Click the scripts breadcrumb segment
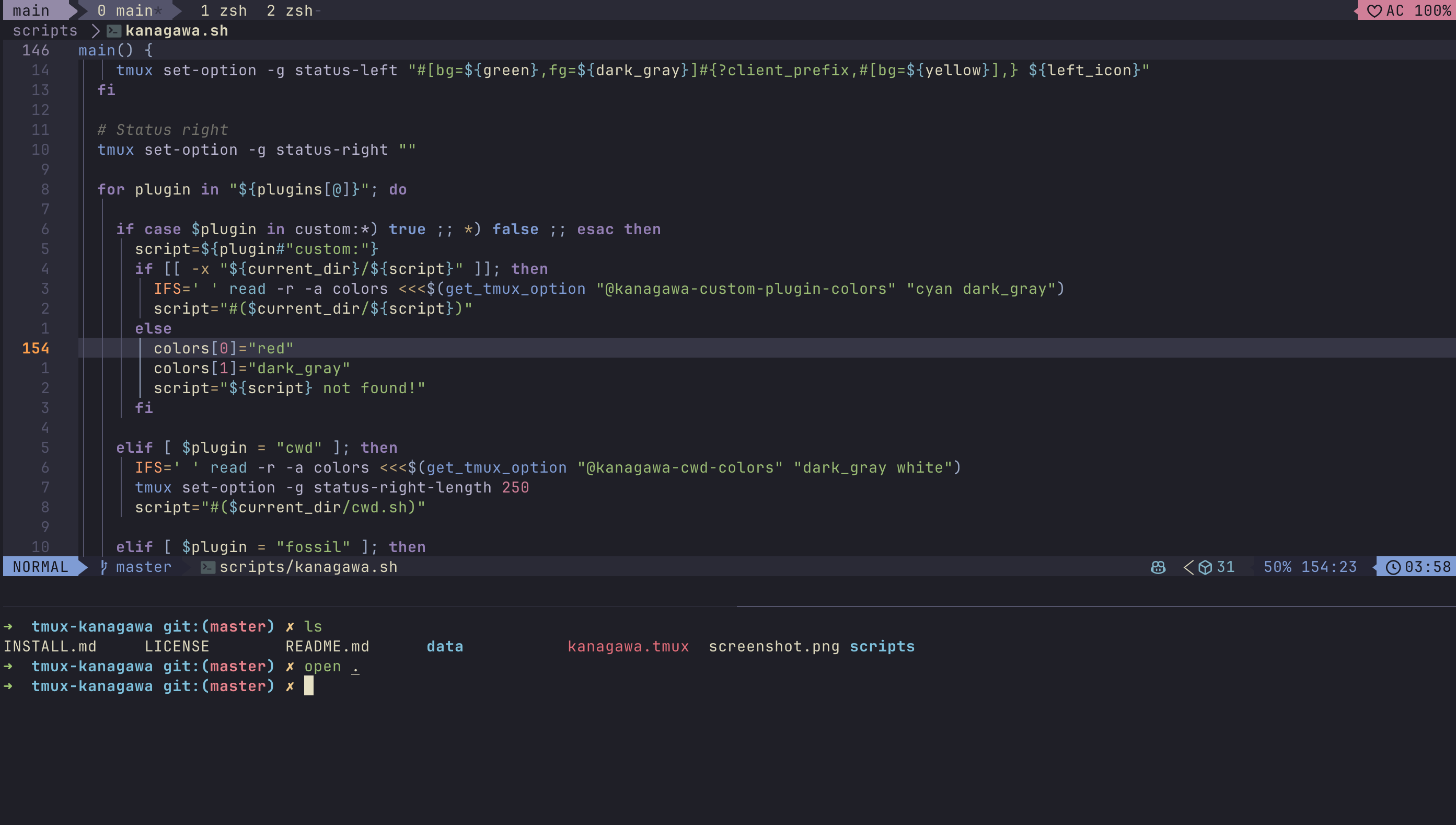The height and width of the screenshot is (825, 1456). point(45,31)
